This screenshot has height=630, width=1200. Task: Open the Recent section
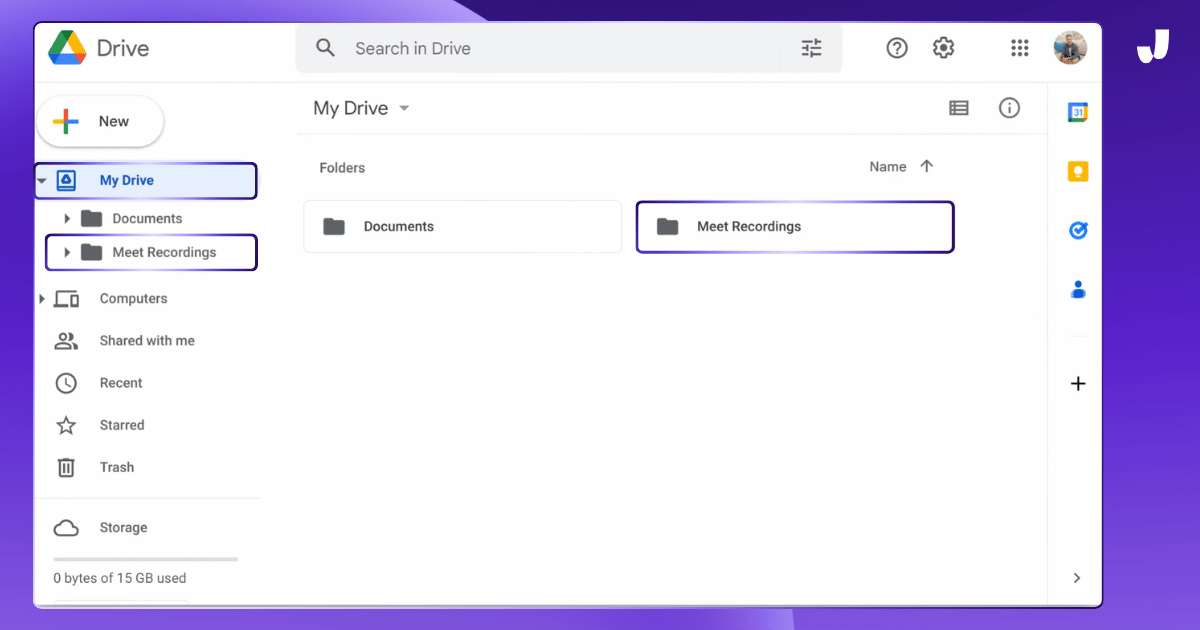pyautogui.click(x=121, y=383)
